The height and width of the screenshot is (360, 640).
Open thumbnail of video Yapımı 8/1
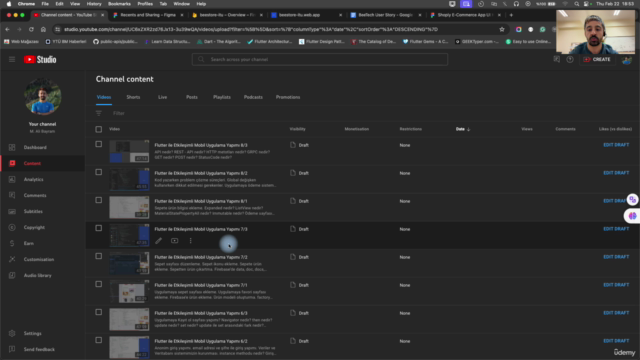[129, 207]
